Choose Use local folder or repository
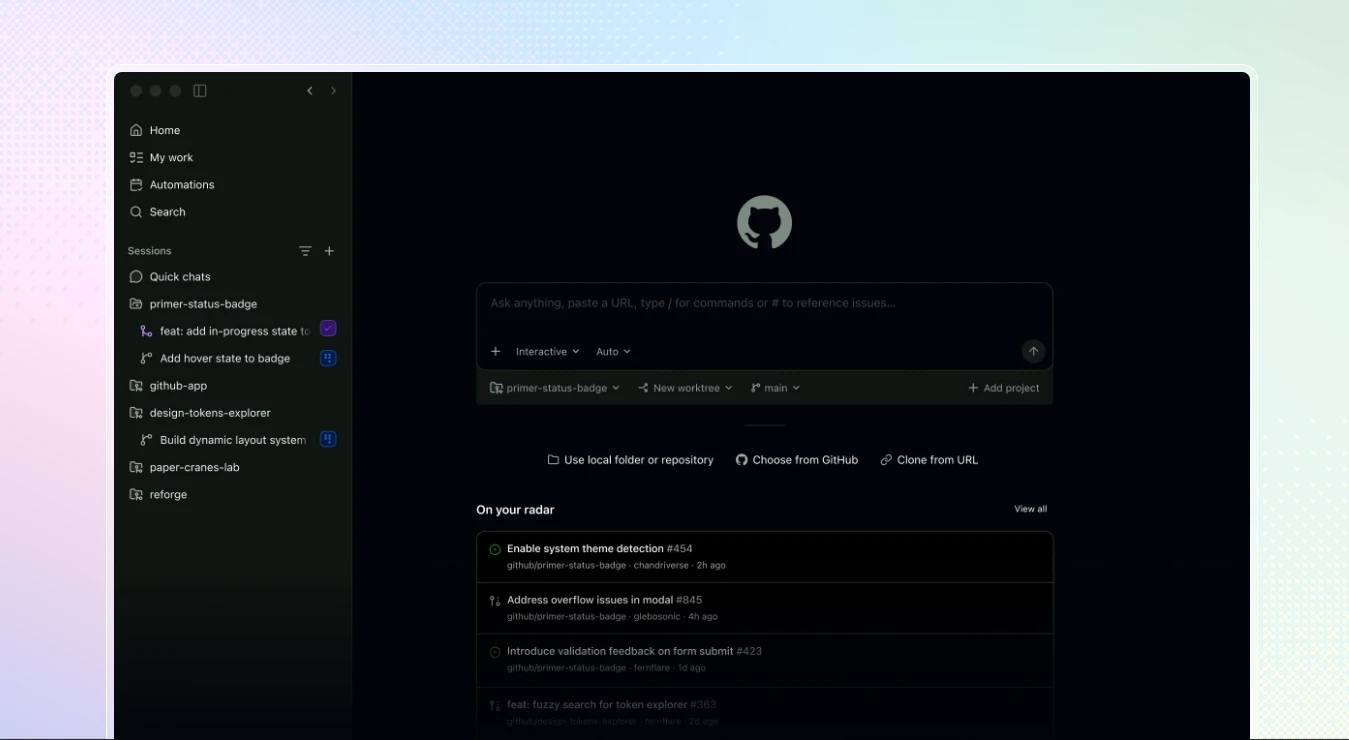This screenshot has width=1349, height=740. click(631, 460)
